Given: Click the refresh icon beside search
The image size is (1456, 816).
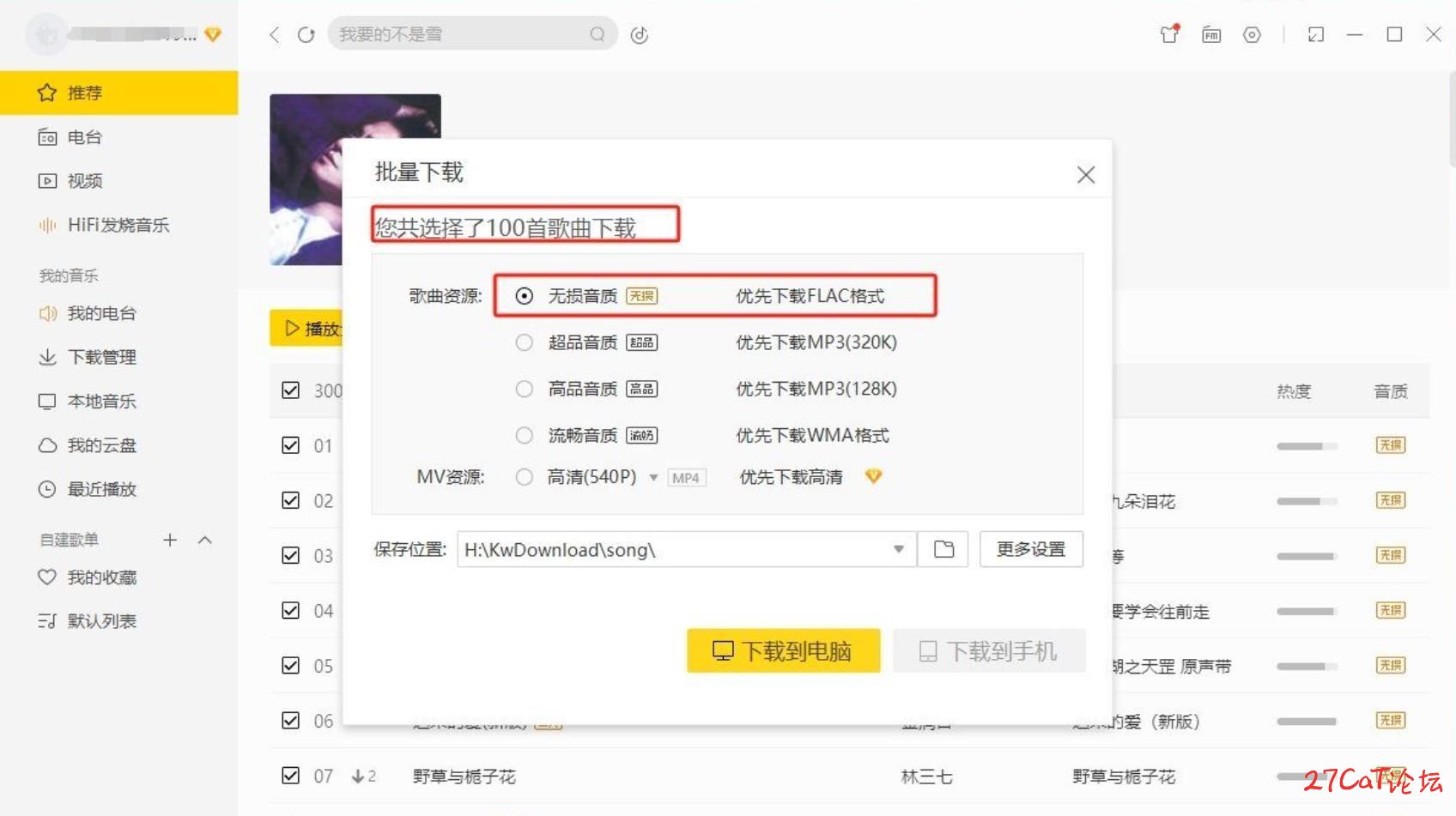Looking at the screenshot, I should point(306,34).
